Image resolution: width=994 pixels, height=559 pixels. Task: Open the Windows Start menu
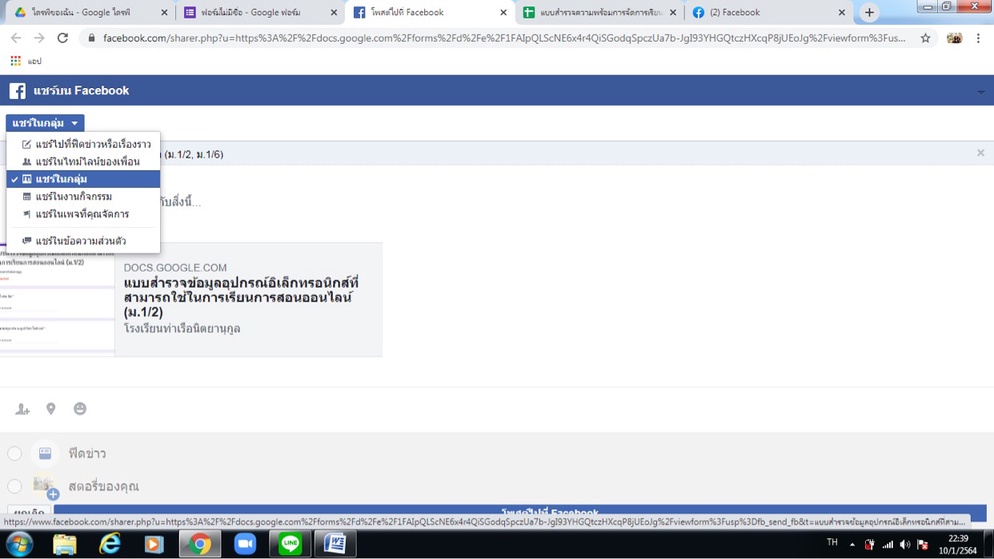[x=19, y=544]
